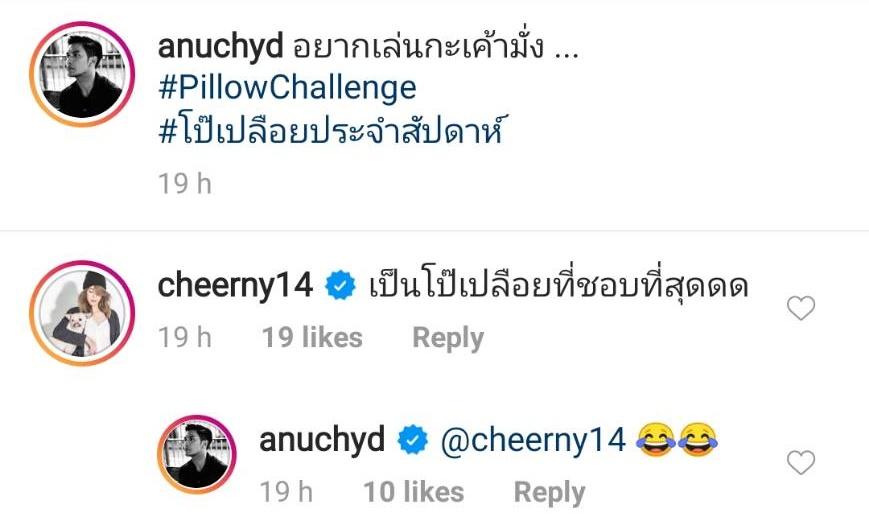Open the anuchyd username in the reply
This screenshot has width=869, height=530.
click(x=322, y=440)
